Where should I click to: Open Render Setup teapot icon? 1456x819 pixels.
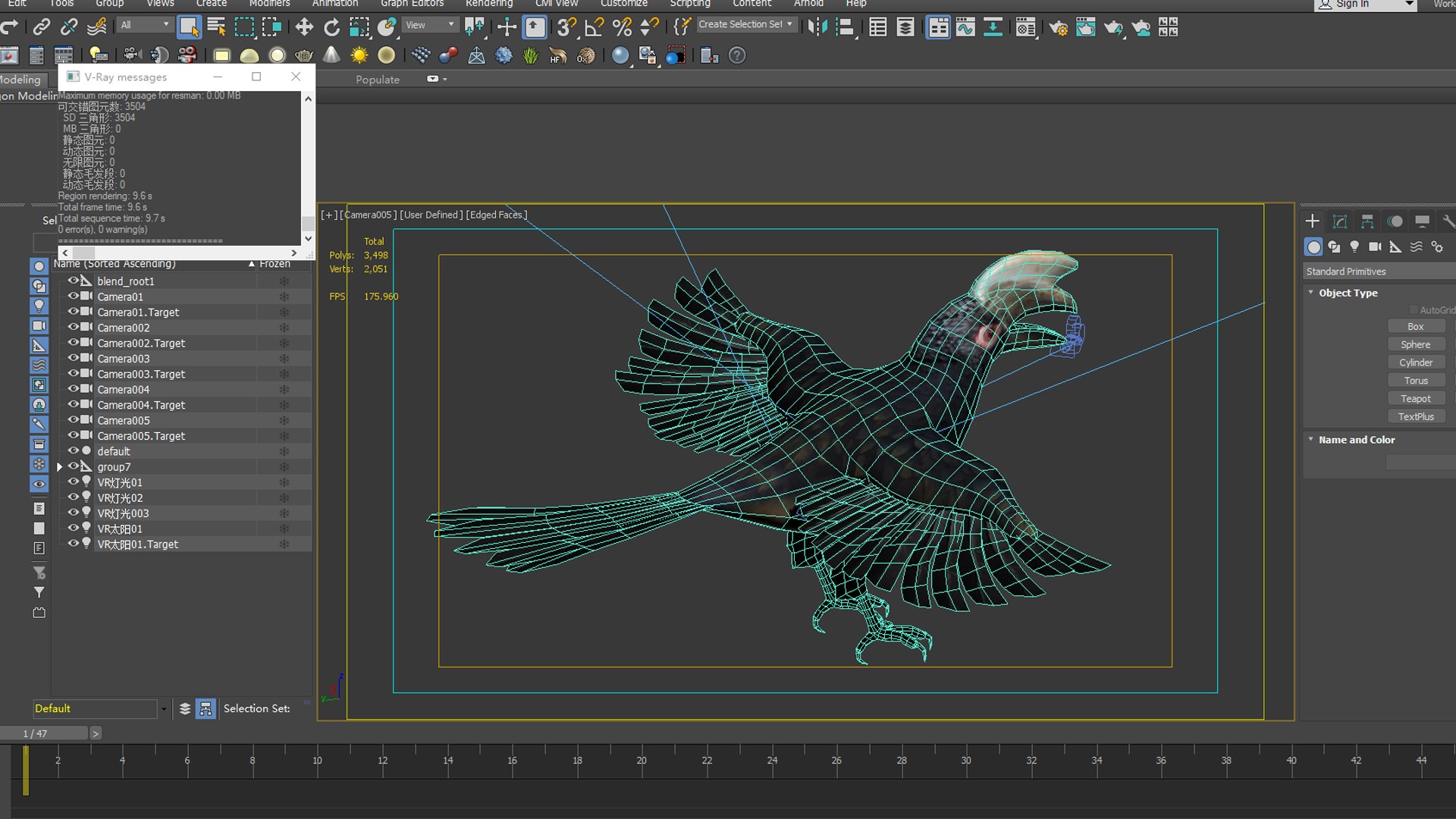[1059, 28]
